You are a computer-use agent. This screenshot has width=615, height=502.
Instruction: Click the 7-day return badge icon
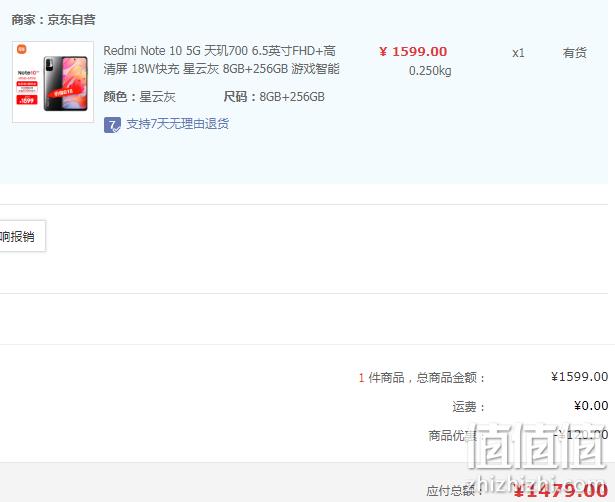(112, 125)
